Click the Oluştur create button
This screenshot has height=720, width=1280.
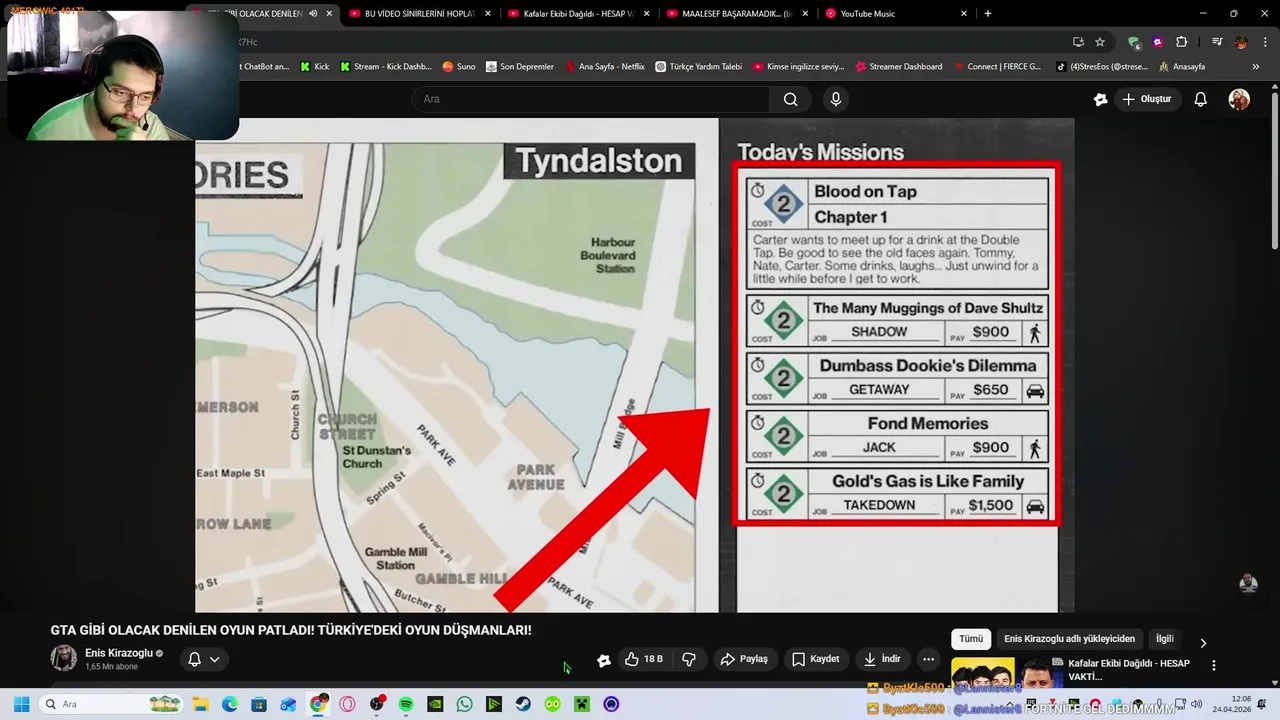point(1146,99)
